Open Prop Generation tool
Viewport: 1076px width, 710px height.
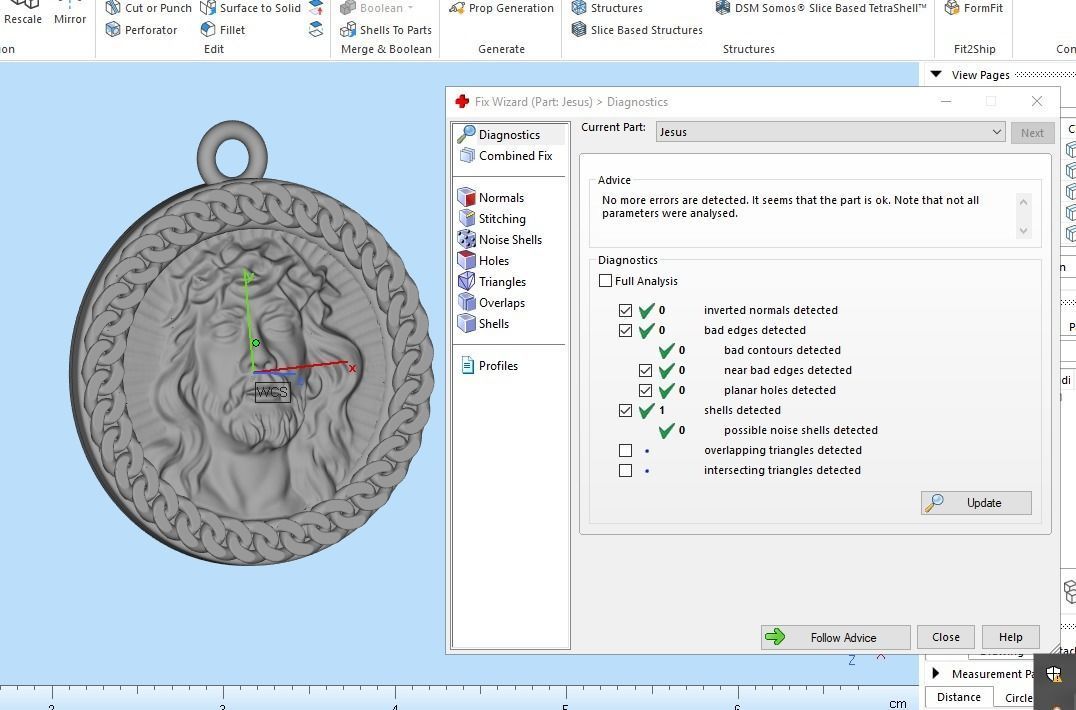pyautogui.click(x=501, y=8)
